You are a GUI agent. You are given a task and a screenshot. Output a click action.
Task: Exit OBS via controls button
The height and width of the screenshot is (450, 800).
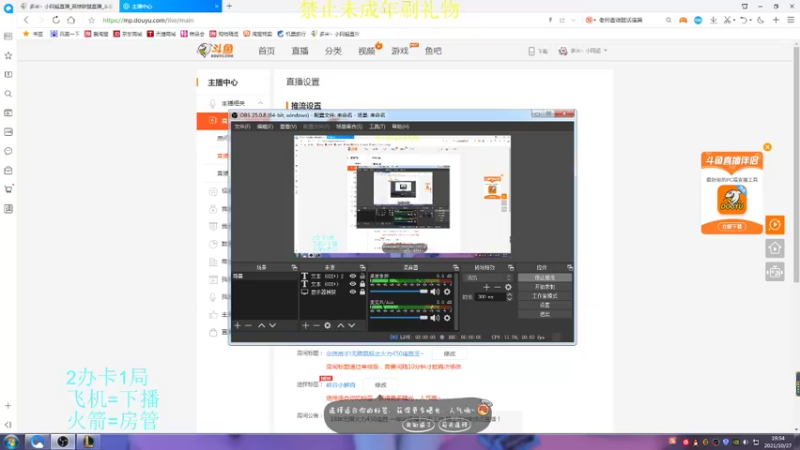544,314
